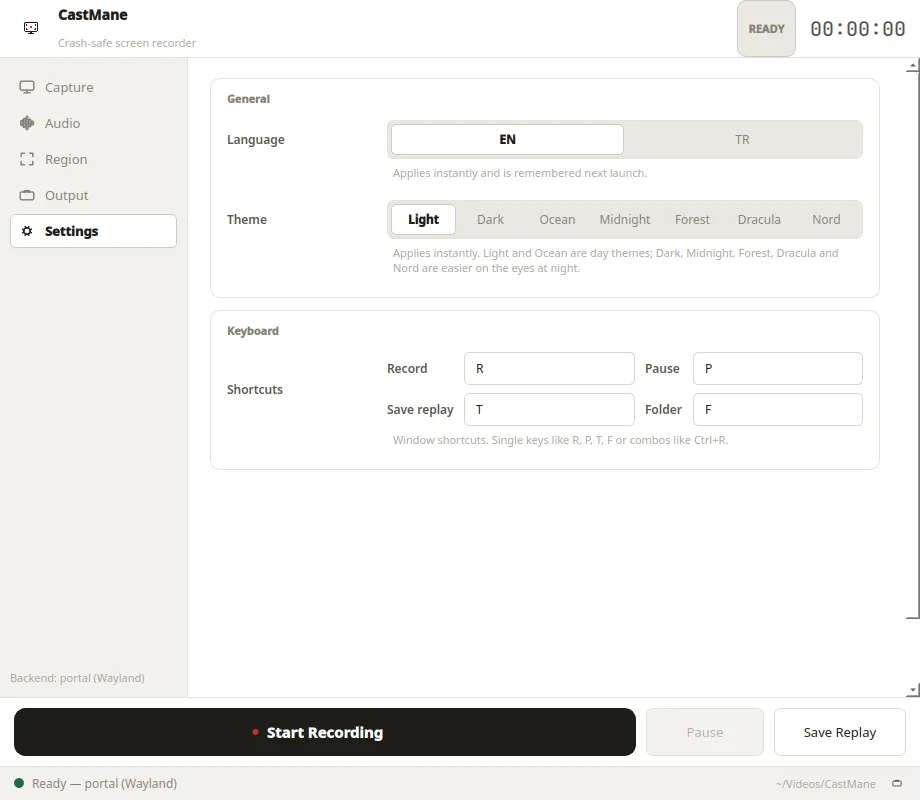The height and width of the screenshot is (800, 920).
Task: Click the Settings gear icon in sidebar
Action: click(x=27, y=231)
